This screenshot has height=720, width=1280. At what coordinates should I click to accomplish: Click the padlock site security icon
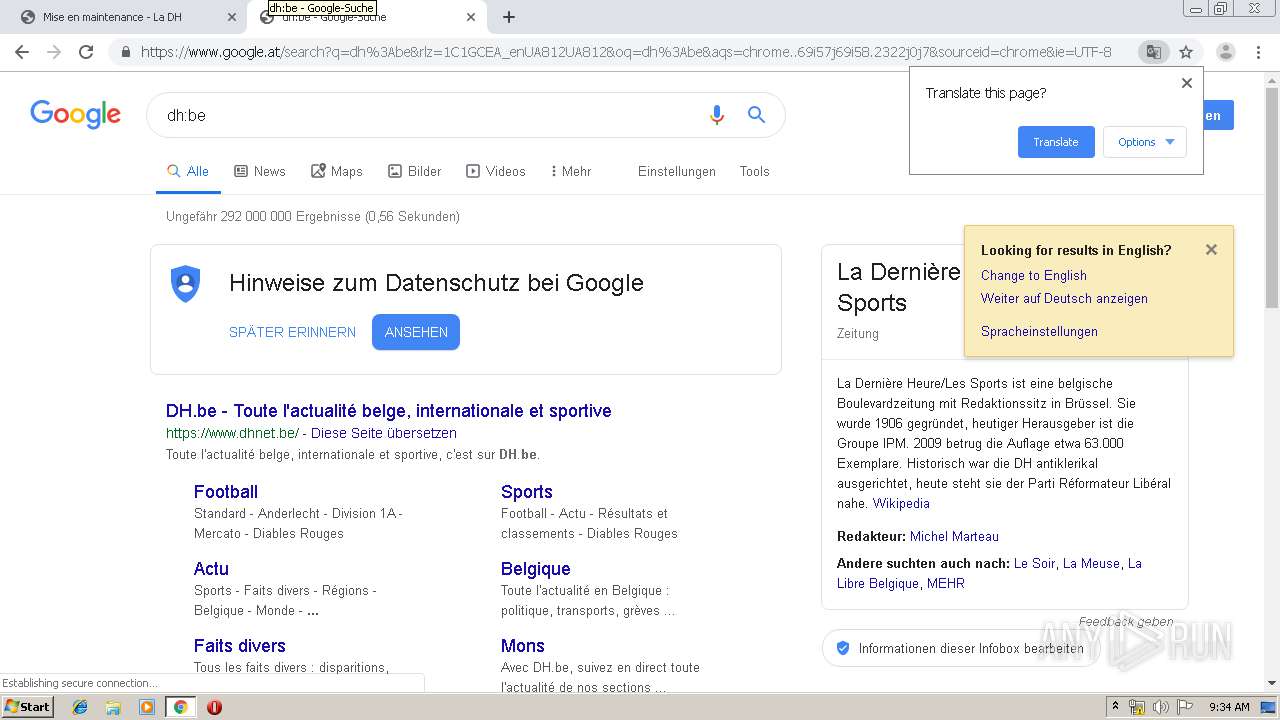pos(126,52)
